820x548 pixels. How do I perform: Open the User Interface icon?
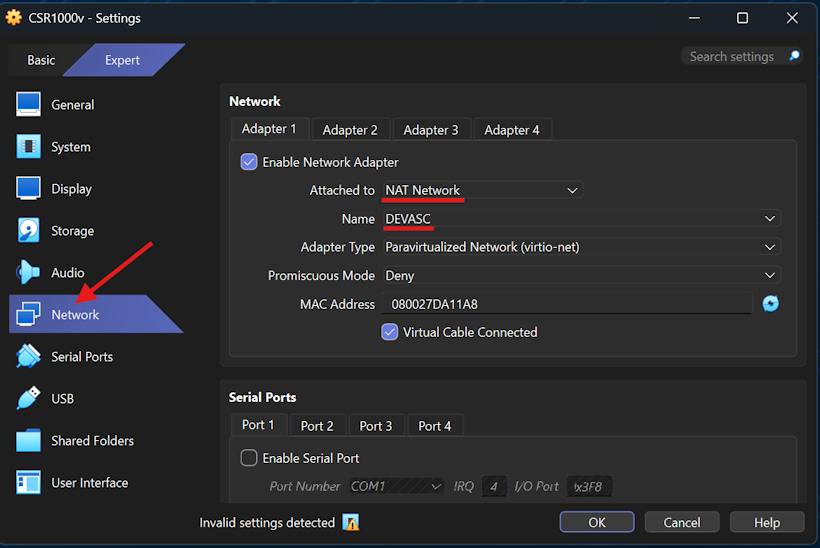pos(28,482)
